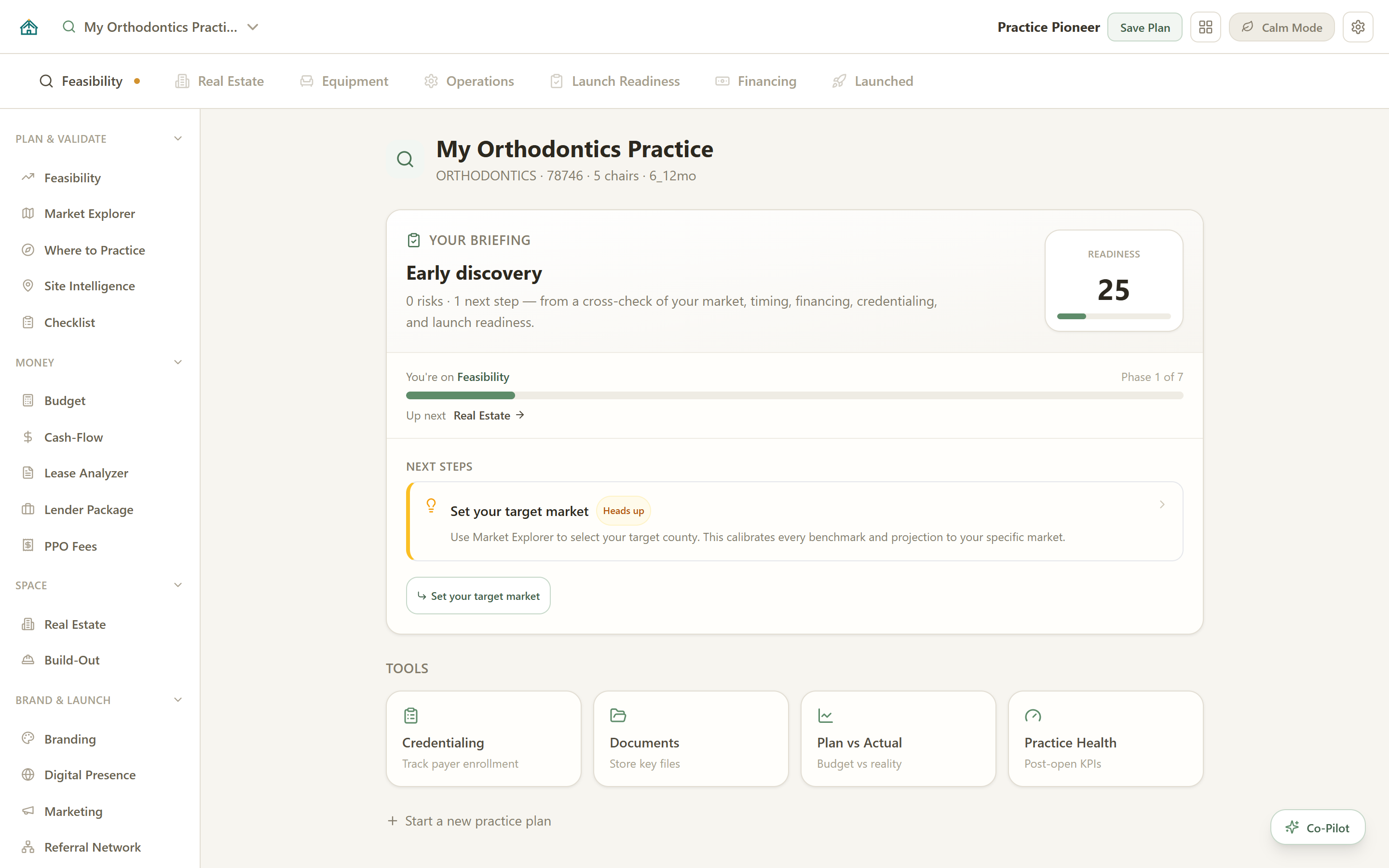Collapse the Plan & Validate section
The image size is (1389, 868).
[178, 138]
